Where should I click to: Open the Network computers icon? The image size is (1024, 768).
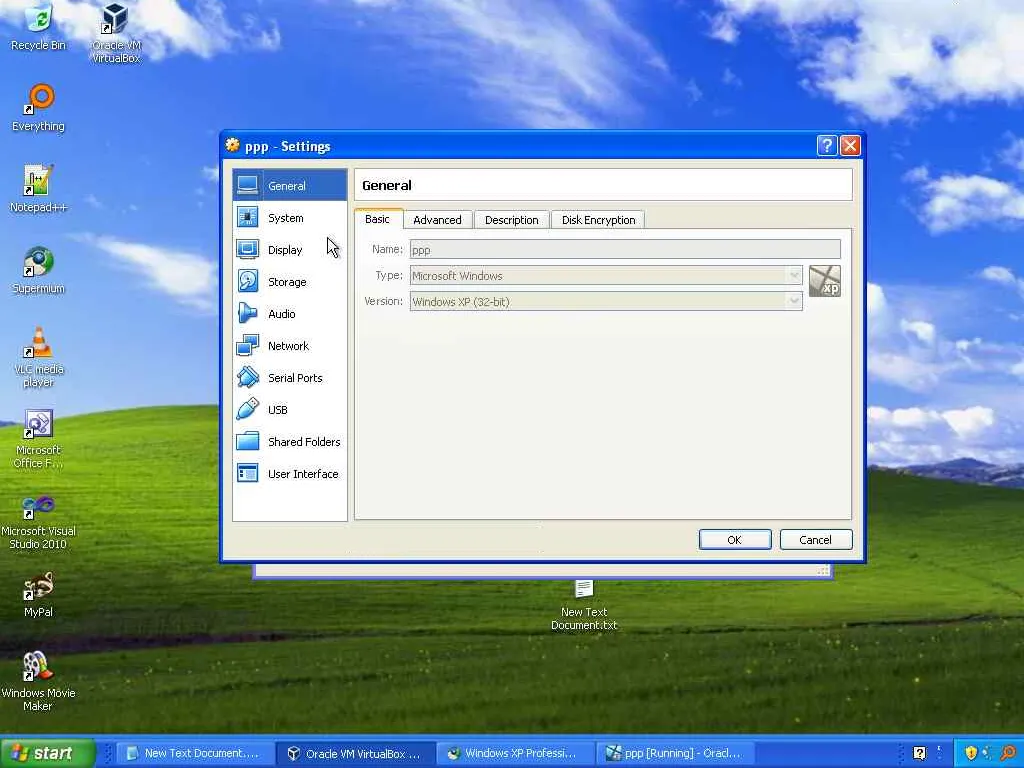(x=248, y=345)
